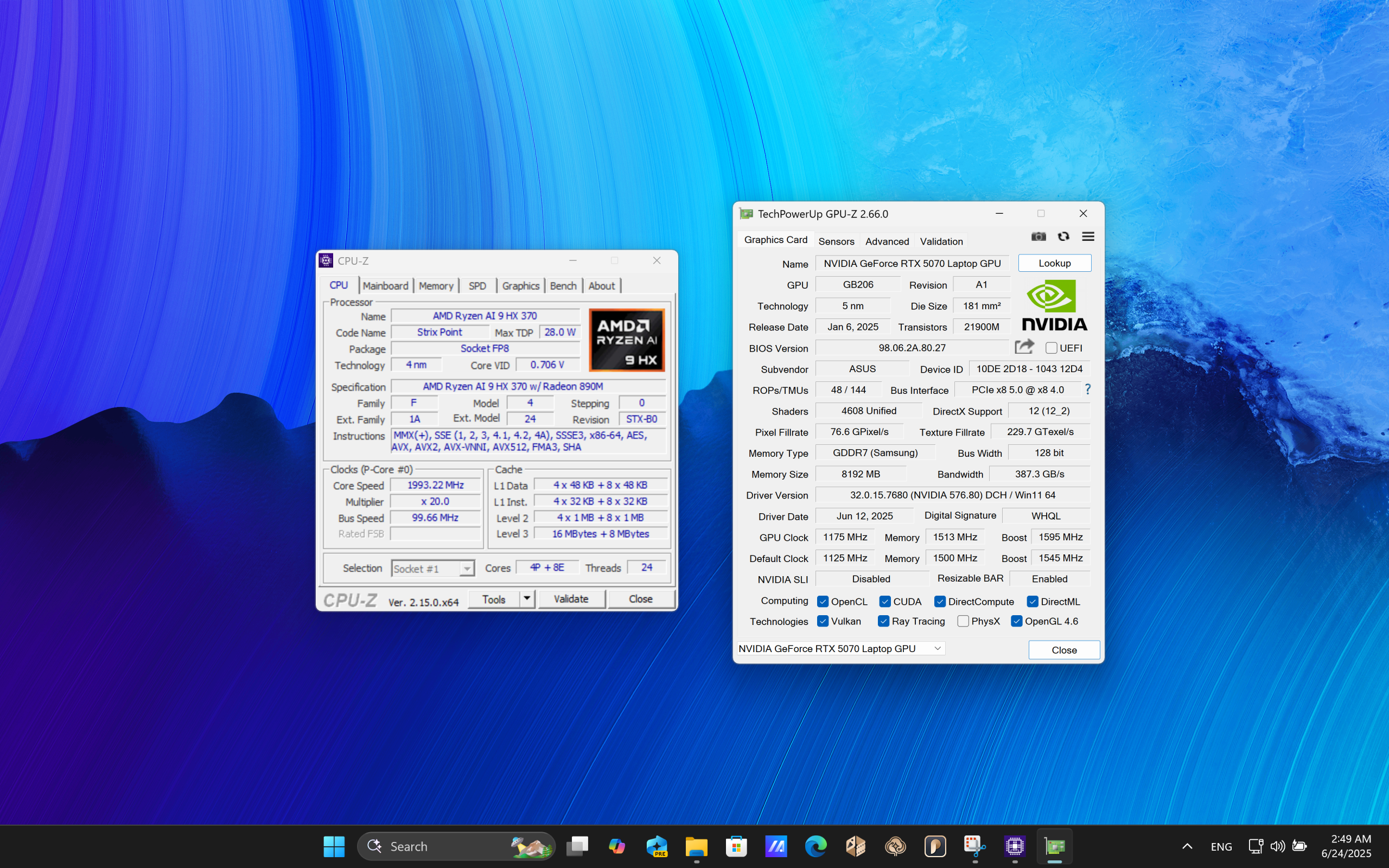The image size is (1389, 868).
Task: Open the SPD tab in CPU-Z
Action: pos(477,286)
